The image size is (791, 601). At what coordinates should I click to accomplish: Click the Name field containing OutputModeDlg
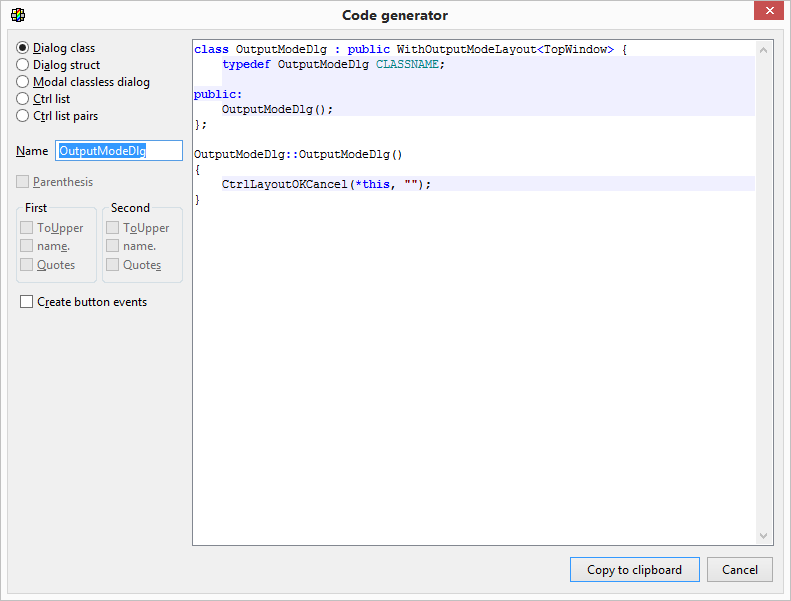(118, 151)
